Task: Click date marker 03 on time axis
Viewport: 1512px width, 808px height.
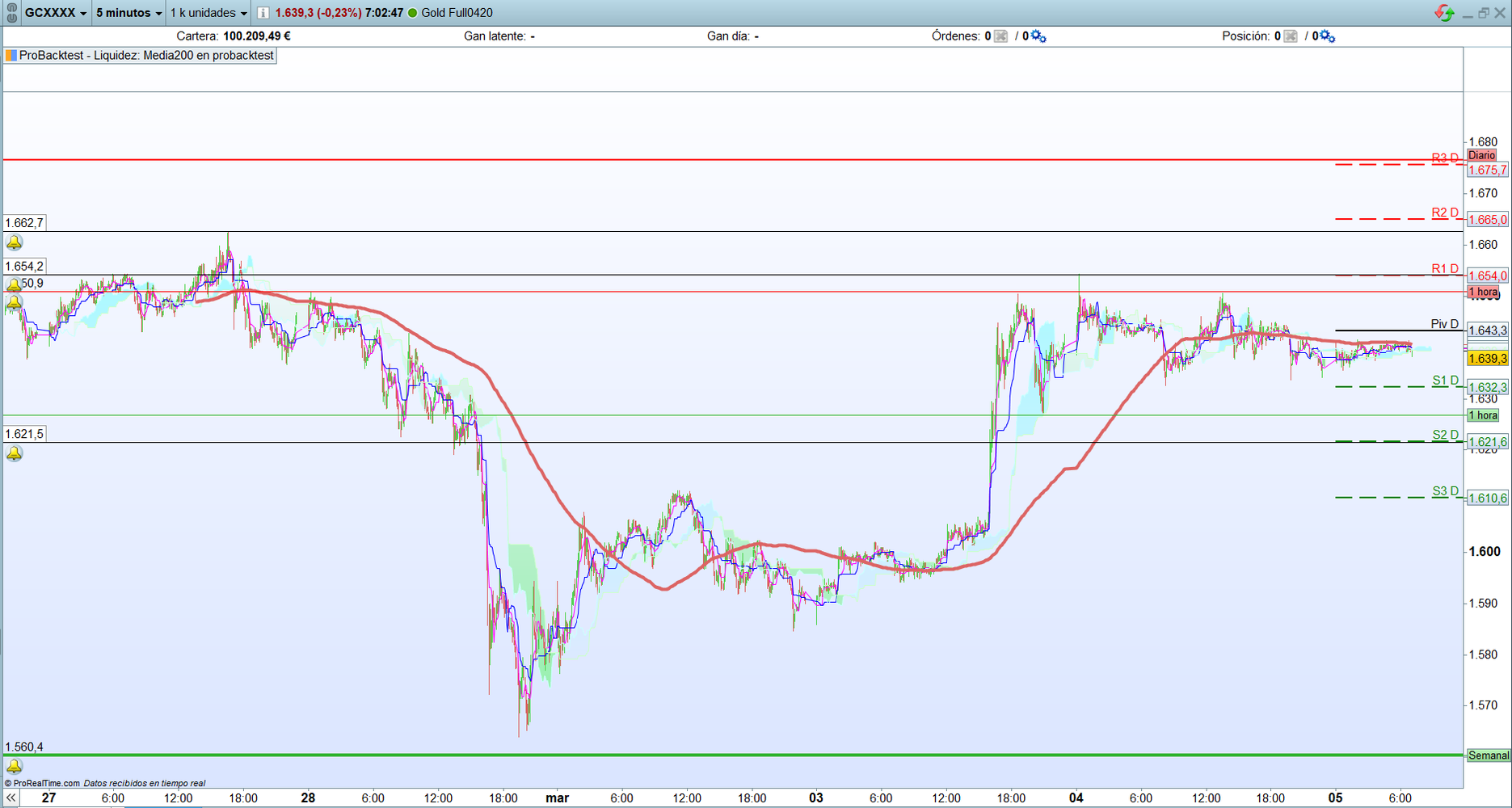Action: click(816, 798)
